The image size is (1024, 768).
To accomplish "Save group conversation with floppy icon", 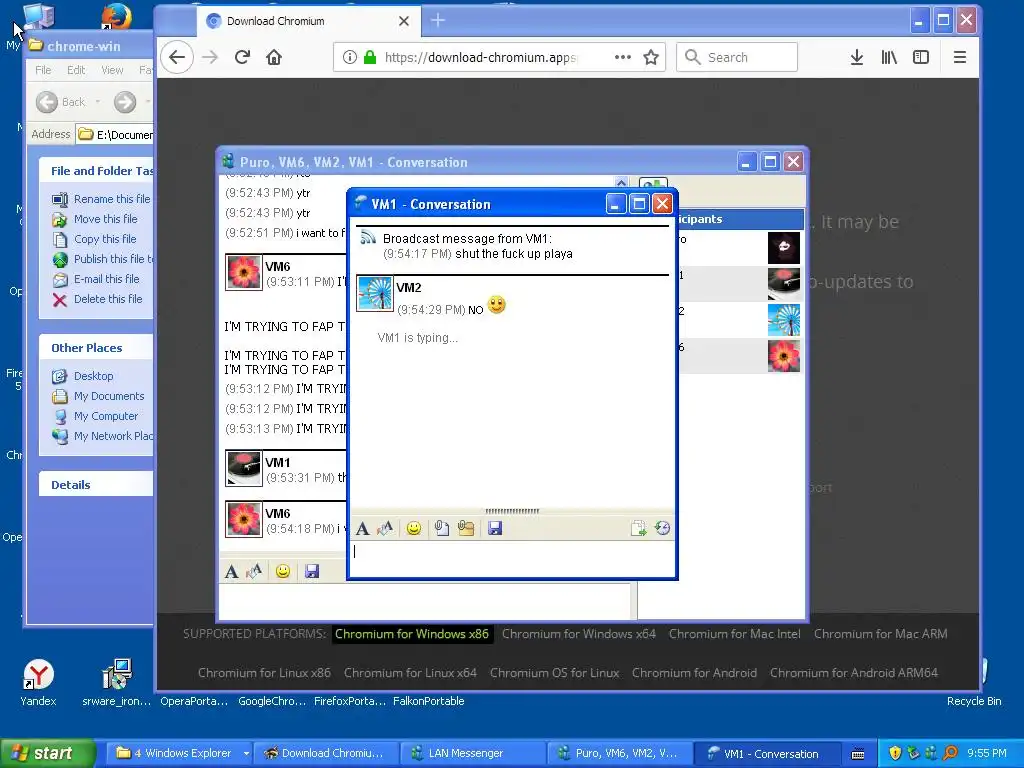I will click(312, 571).
